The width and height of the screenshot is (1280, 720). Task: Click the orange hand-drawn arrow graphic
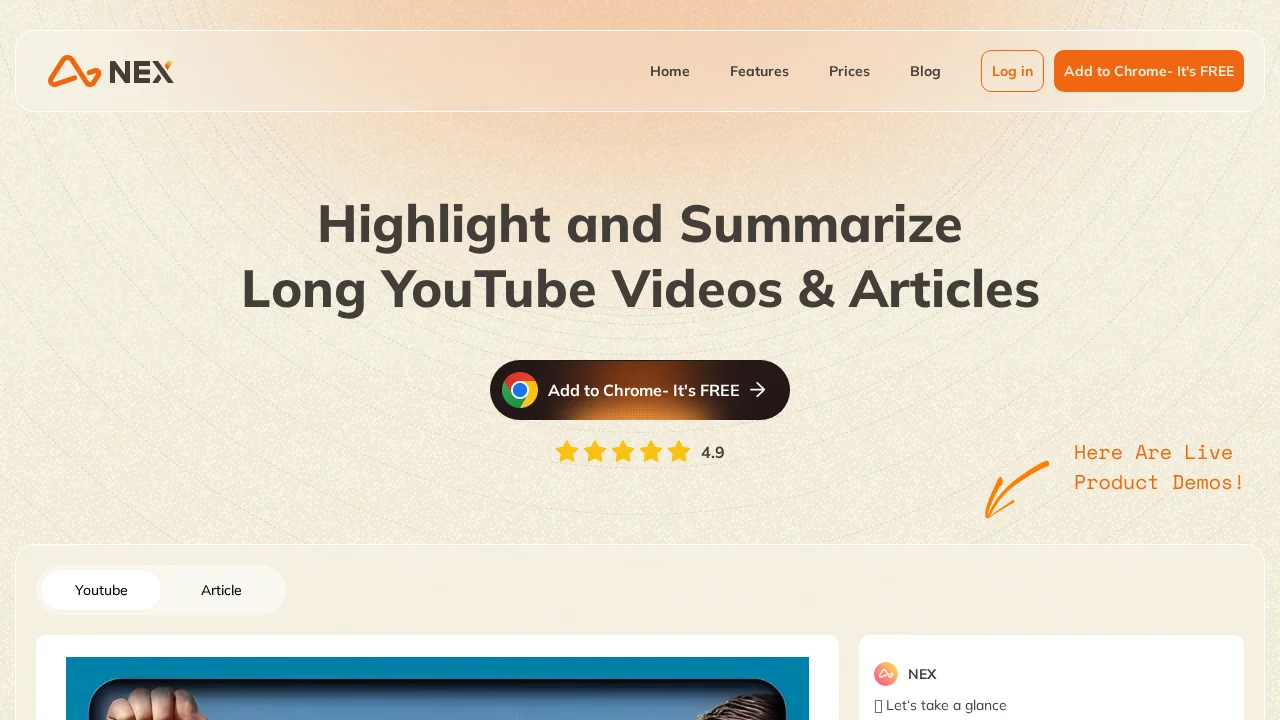click(x=1017, y=489)
